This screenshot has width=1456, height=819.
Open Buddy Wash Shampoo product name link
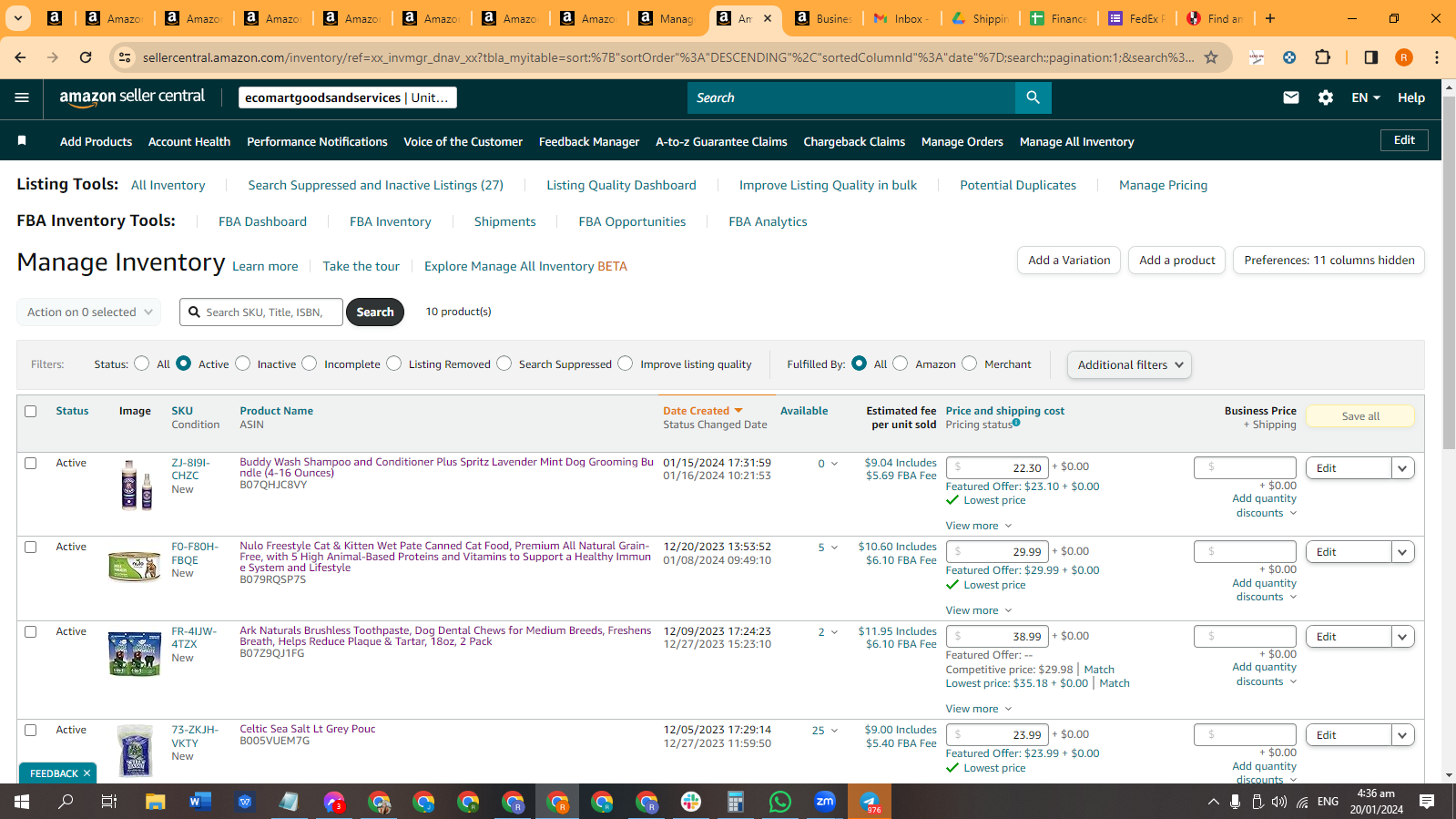[446, 467]
